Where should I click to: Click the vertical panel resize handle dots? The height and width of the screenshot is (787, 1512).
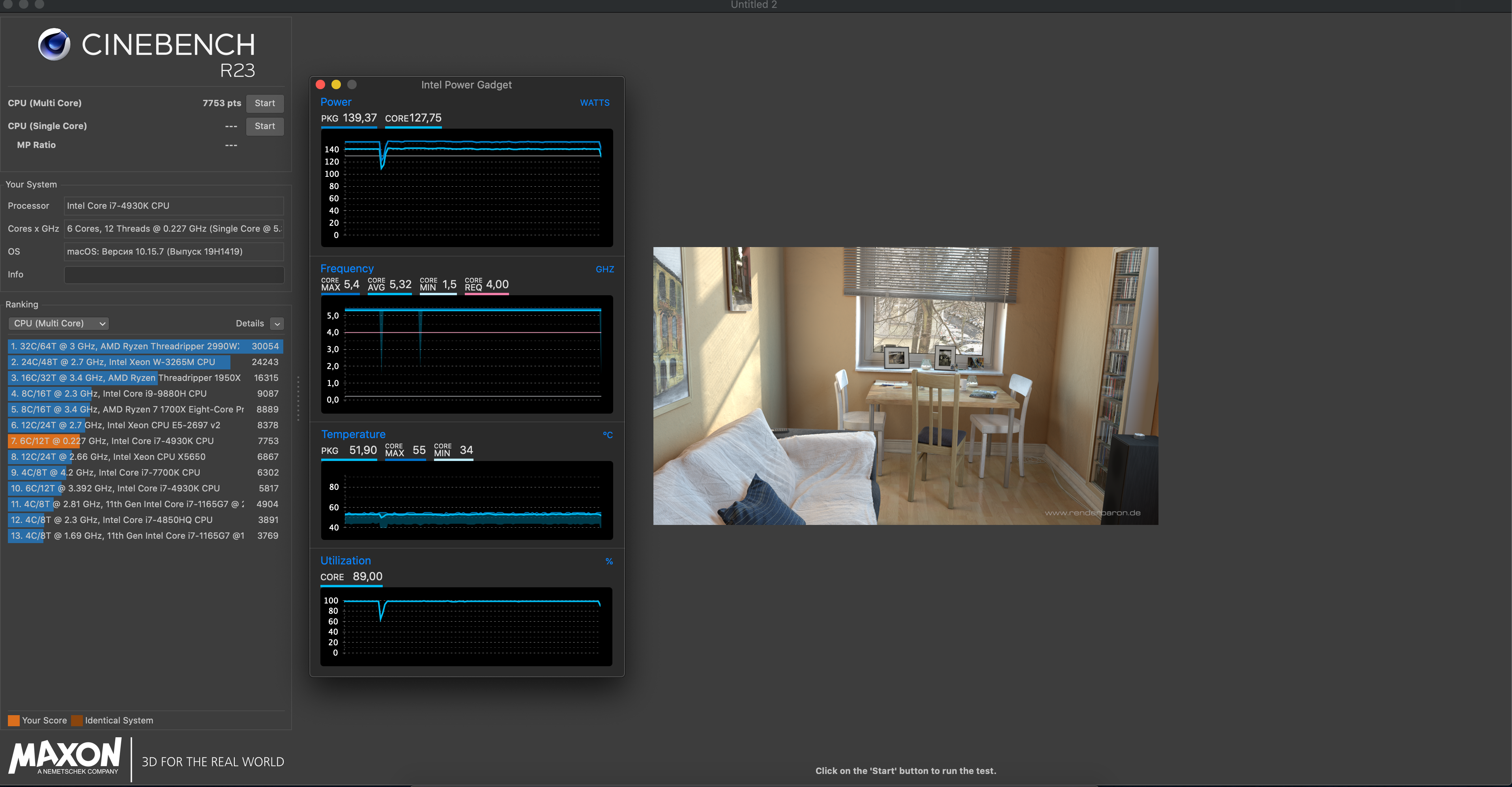298,398
